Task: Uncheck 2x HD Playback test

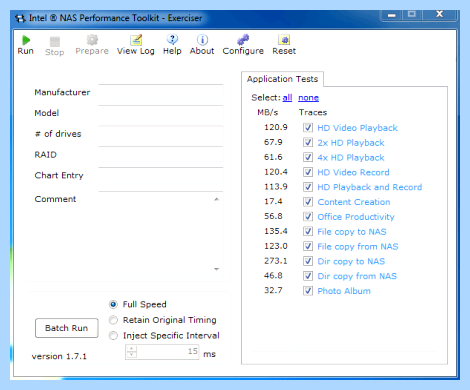Action: tap(308, 142)
